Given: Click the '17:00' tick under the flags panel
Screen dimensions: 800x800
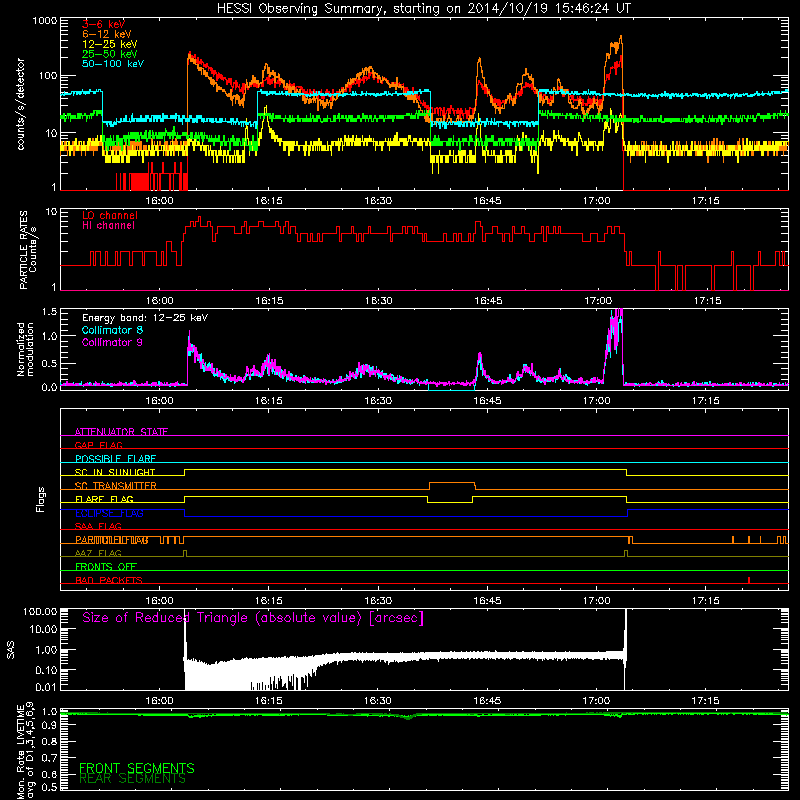Looking at the screenshot, I should click(596, 601).
